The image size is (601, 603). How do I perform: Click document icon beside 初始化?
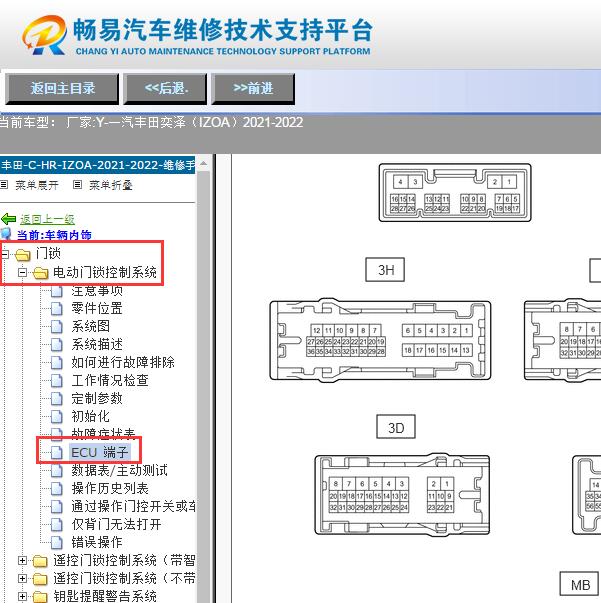(57, 417)
